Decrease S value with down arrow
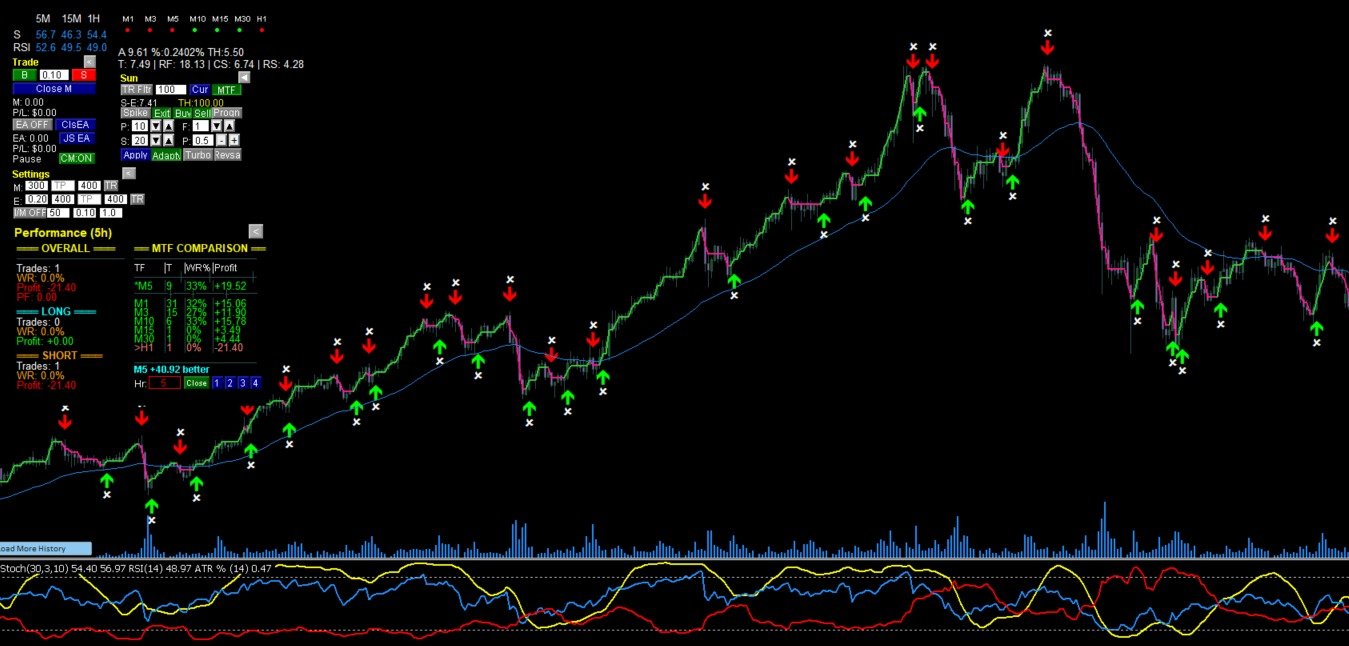 [155, 140]
